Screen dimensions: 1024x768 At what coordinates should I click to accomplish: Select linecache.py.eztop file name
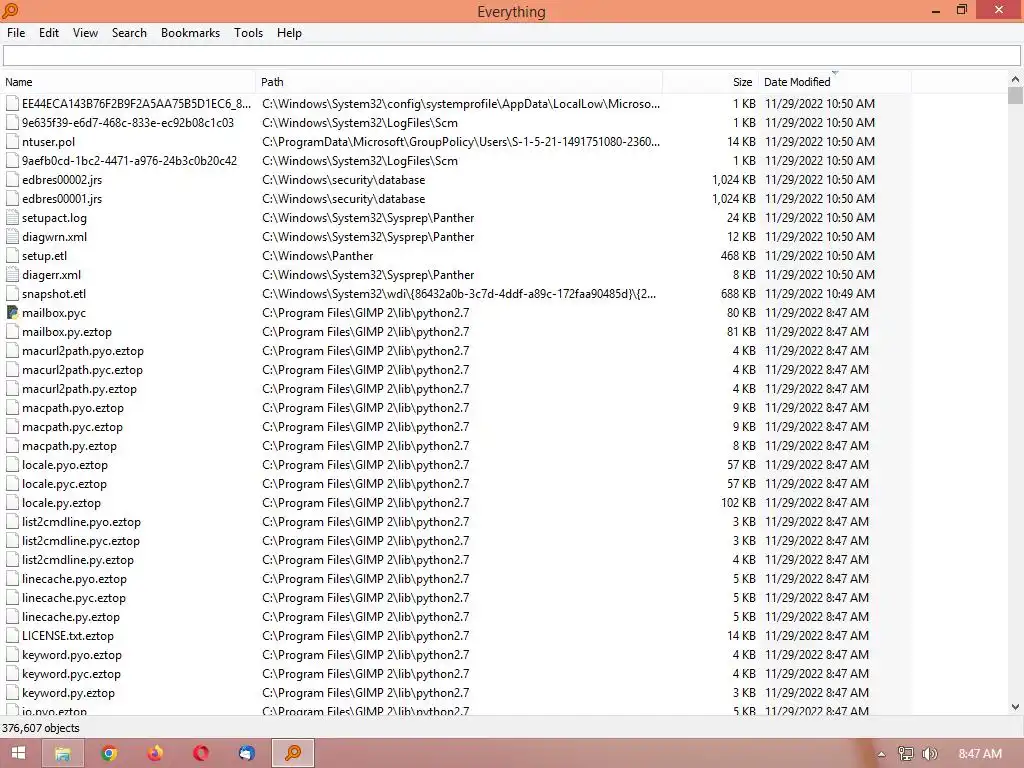(x=71, y=616)
